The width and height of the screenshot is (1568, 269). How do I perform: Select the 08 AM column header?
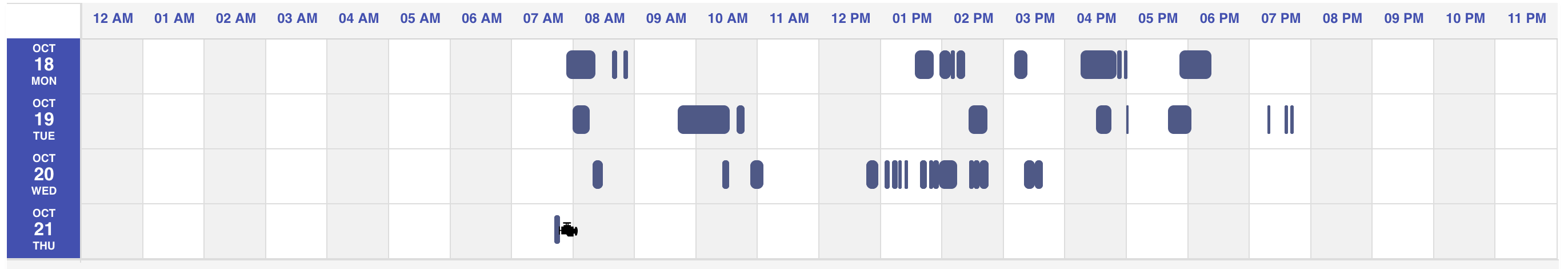(605, 18)
